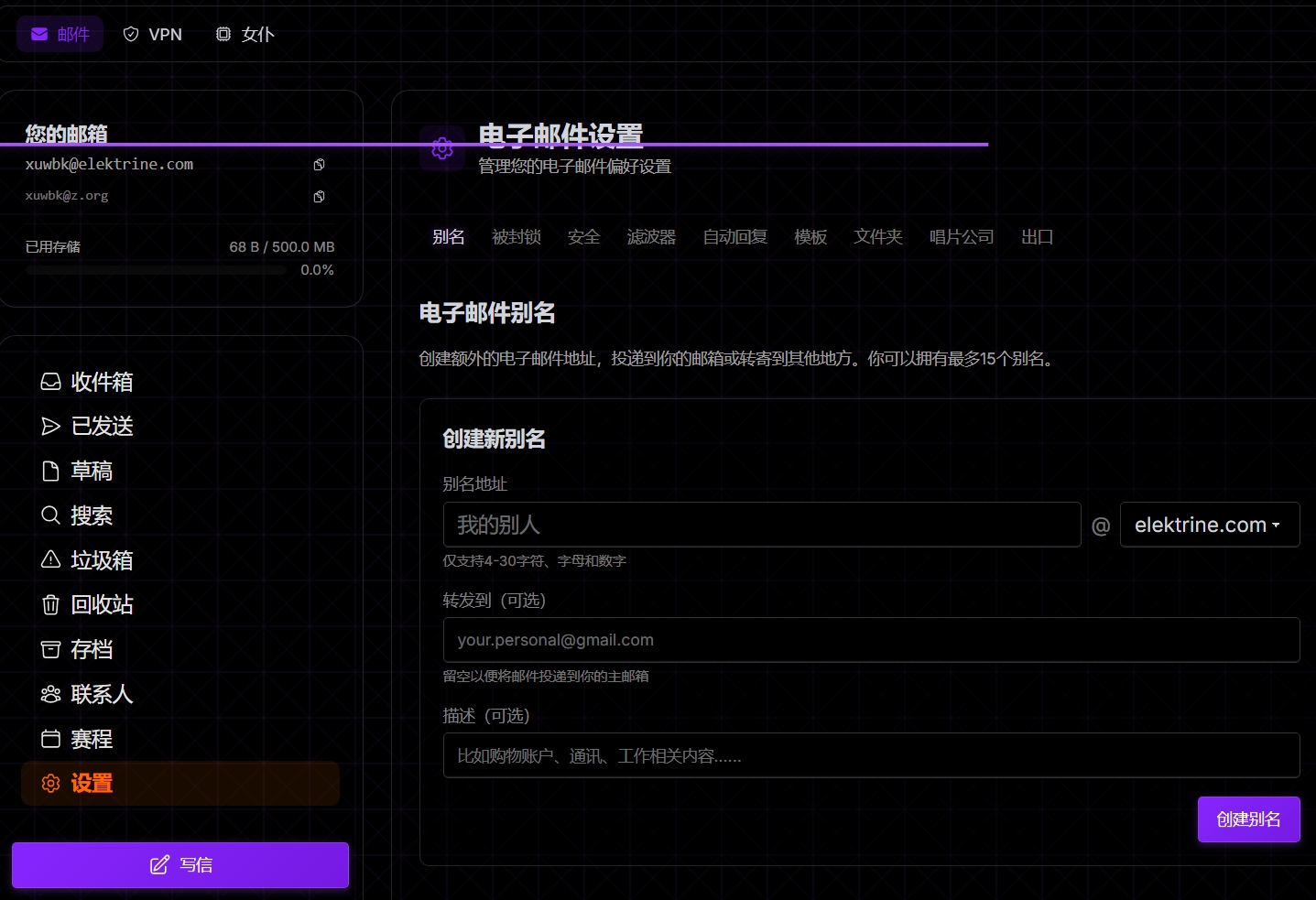Open the 自动回复 settings tab

[x=734, y=236]
